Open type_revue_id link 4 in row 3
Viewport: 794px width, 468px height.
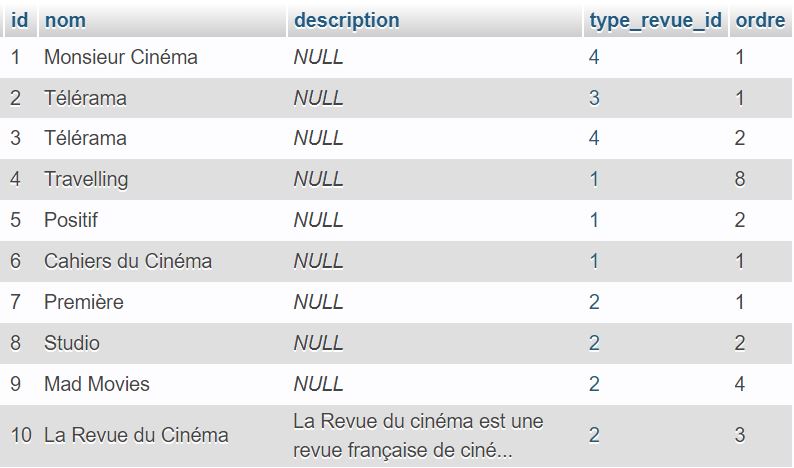click(594, 139)
